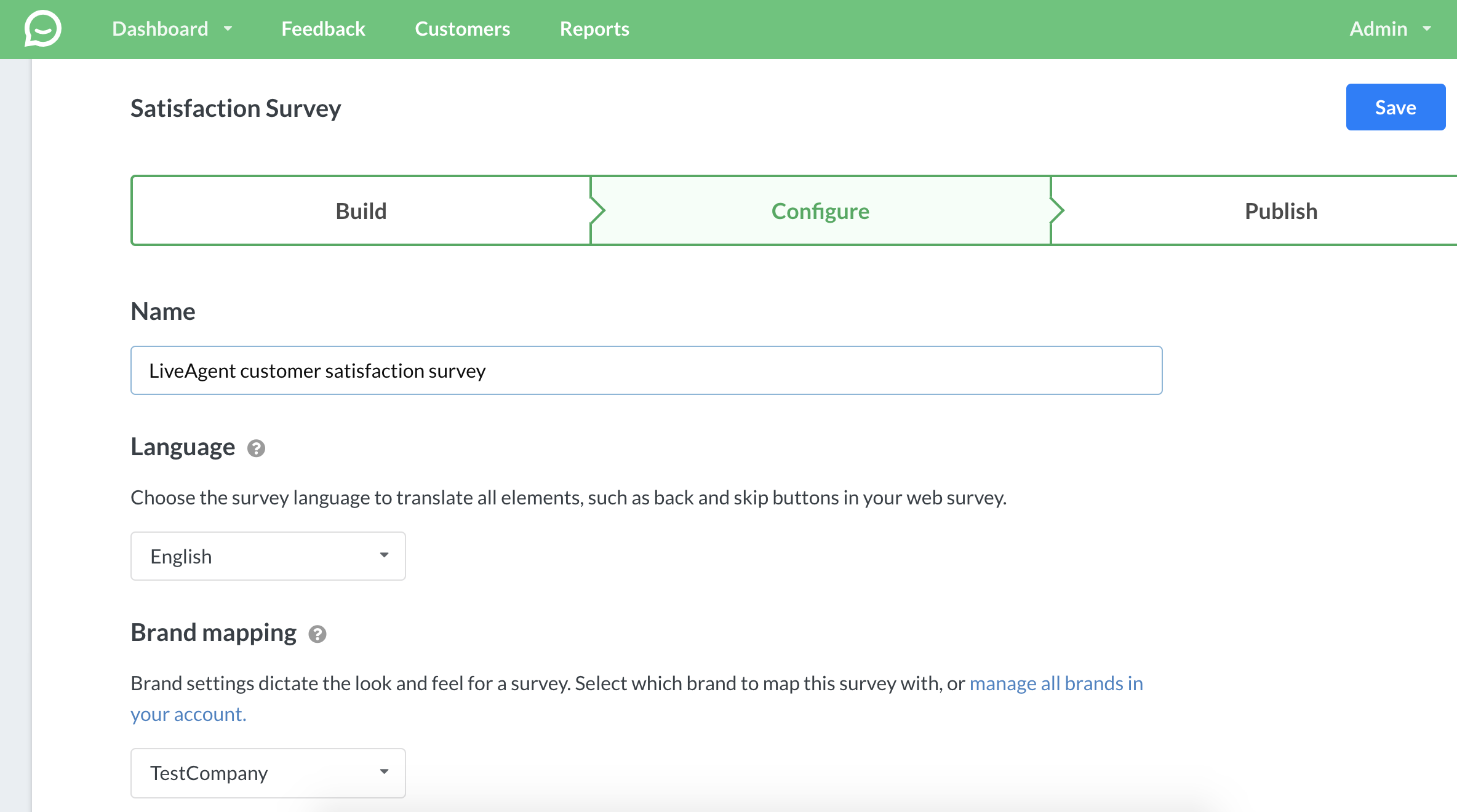Open the Feedback menu item
The height and width of the screenshot is (812, 1457).
[x=323, y=29]
